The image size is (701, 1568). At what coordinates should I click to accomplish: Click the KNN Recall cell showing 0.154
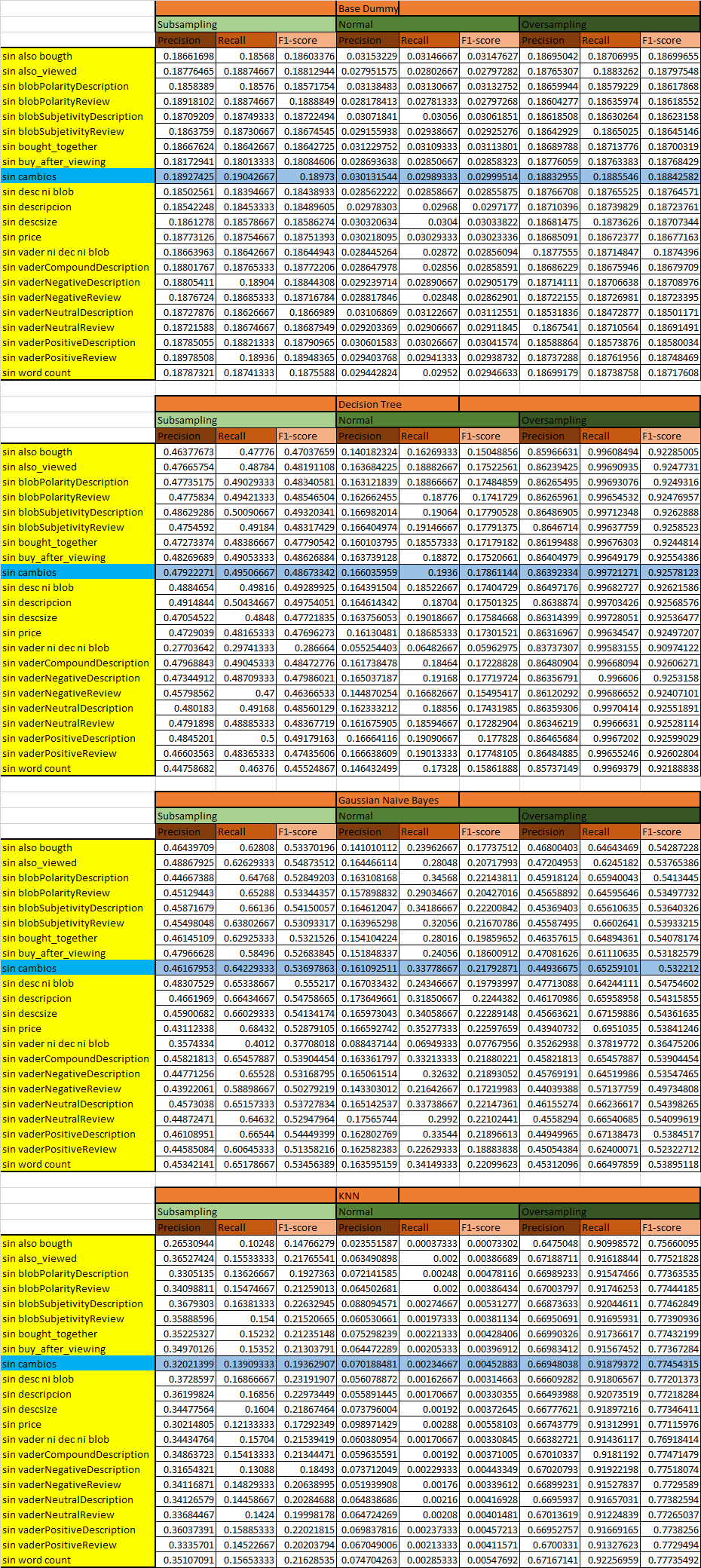246,1319
